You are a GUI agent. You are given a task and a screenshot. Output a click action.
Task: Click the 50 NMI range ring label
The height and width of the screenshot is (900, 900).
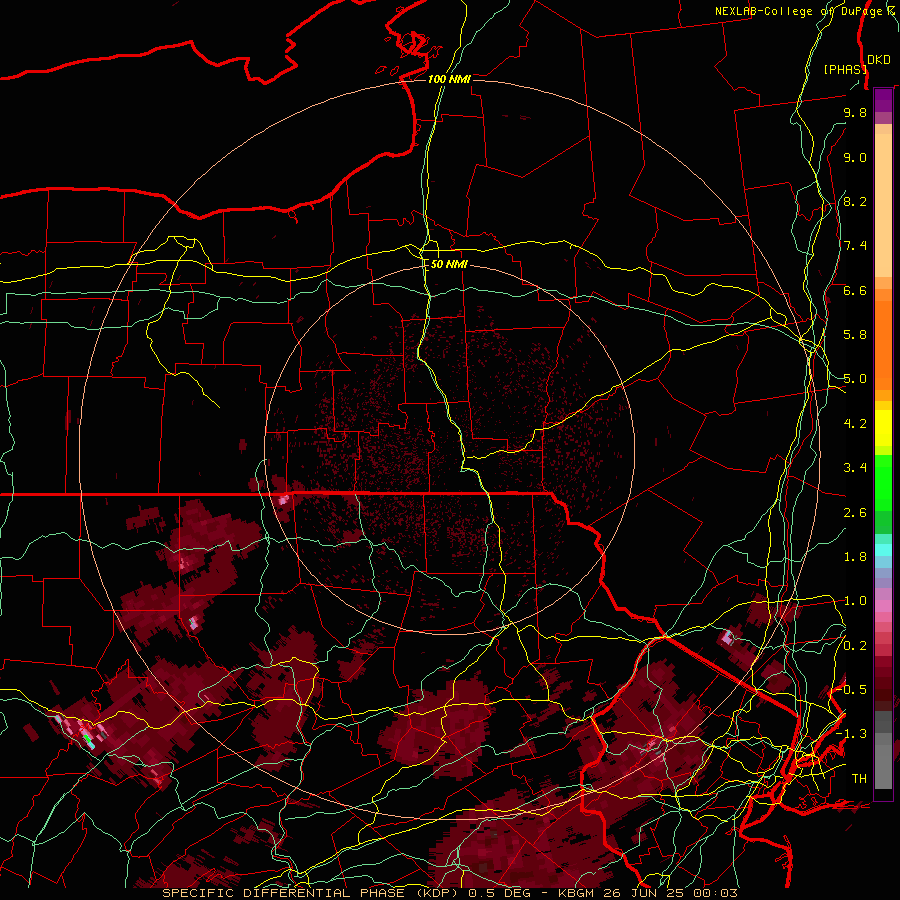[449, 264]
